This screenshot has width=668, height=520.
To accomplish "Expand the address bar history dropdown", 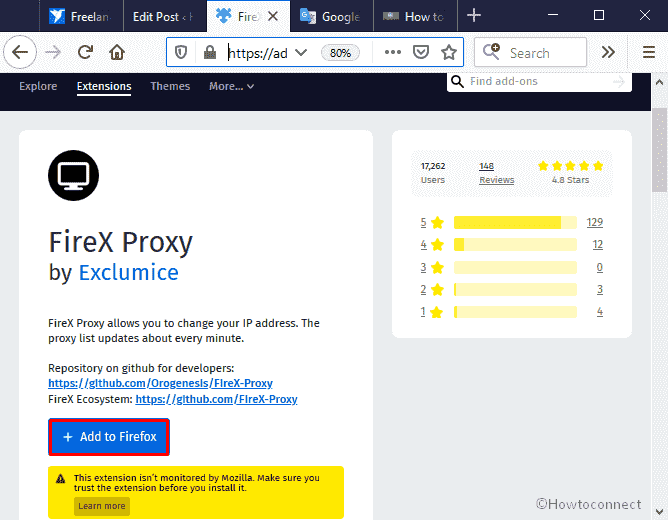I will (301, 52).
